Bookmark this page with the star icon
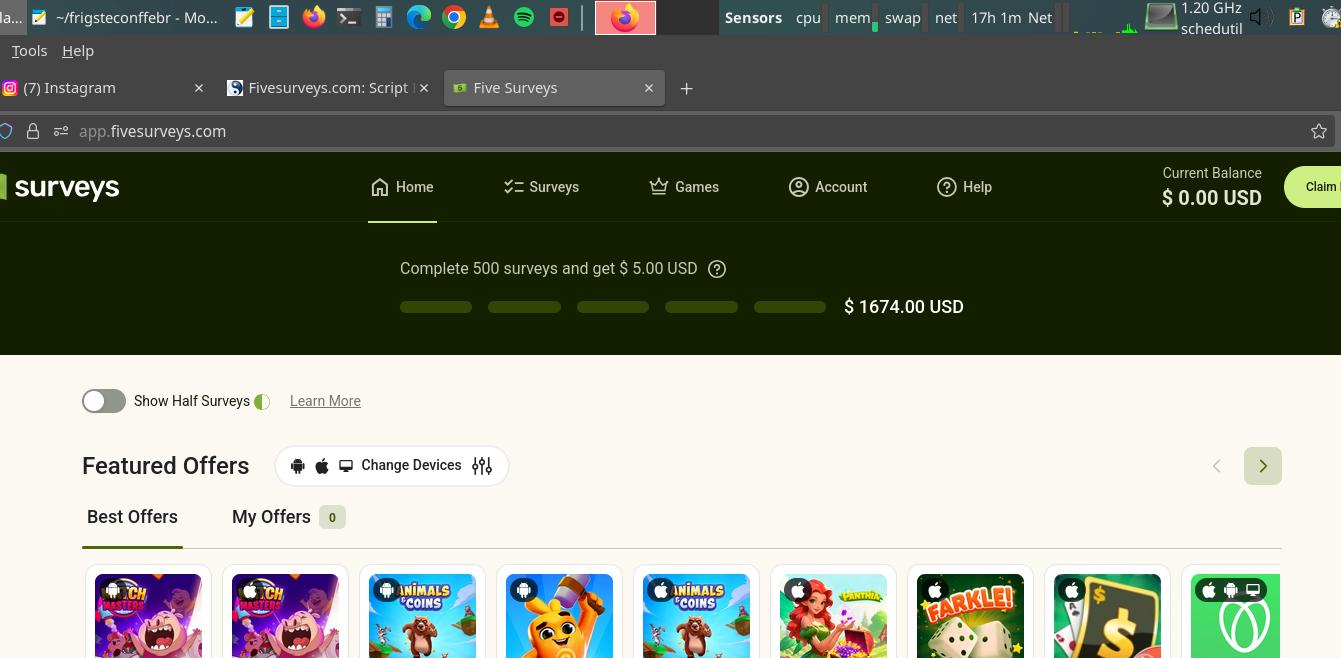1341x658 pixels. [x=1319, y=131]
